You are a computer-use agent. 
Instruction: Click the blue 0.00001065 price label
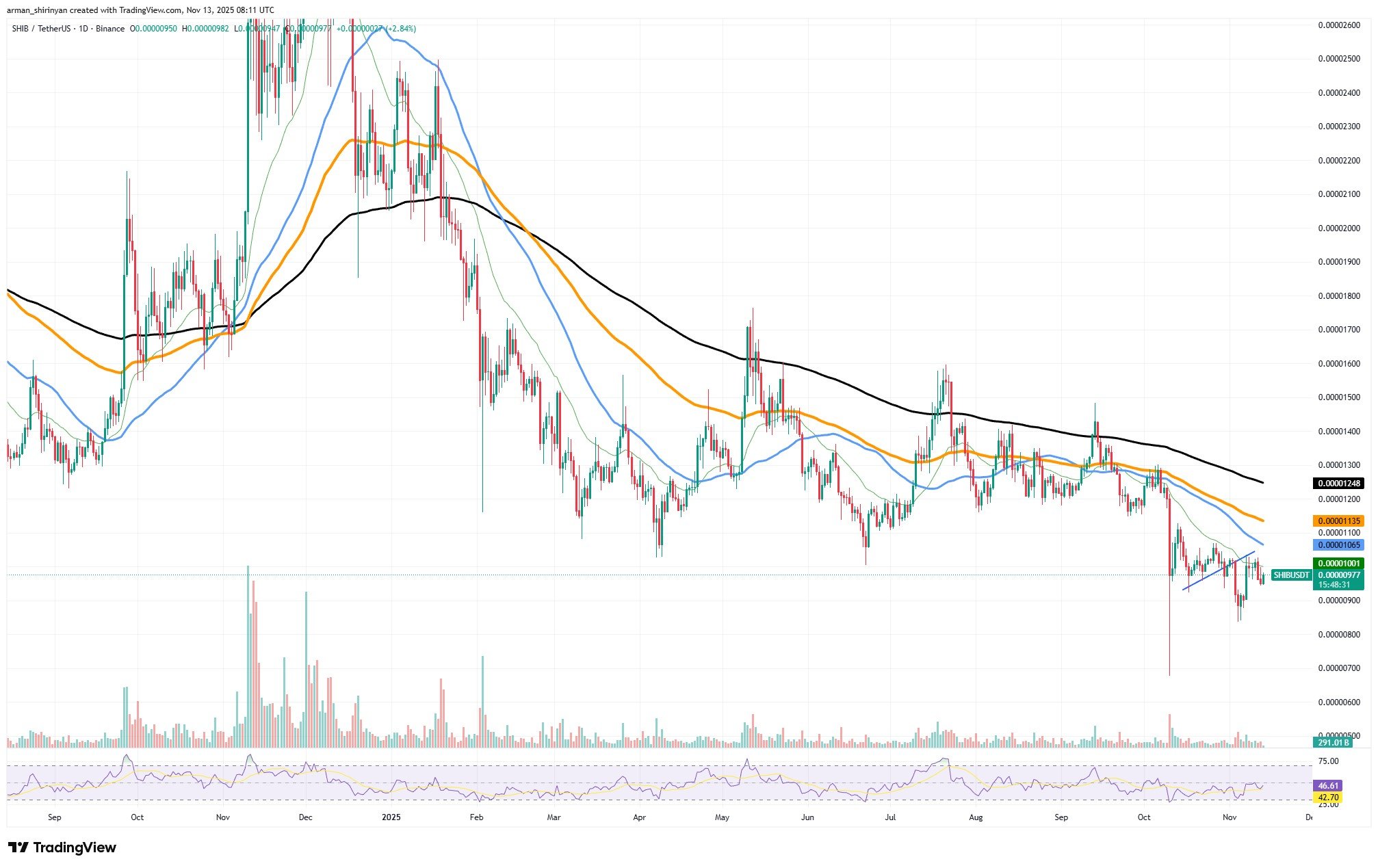pyautogui.click(x=1338, y=545)
